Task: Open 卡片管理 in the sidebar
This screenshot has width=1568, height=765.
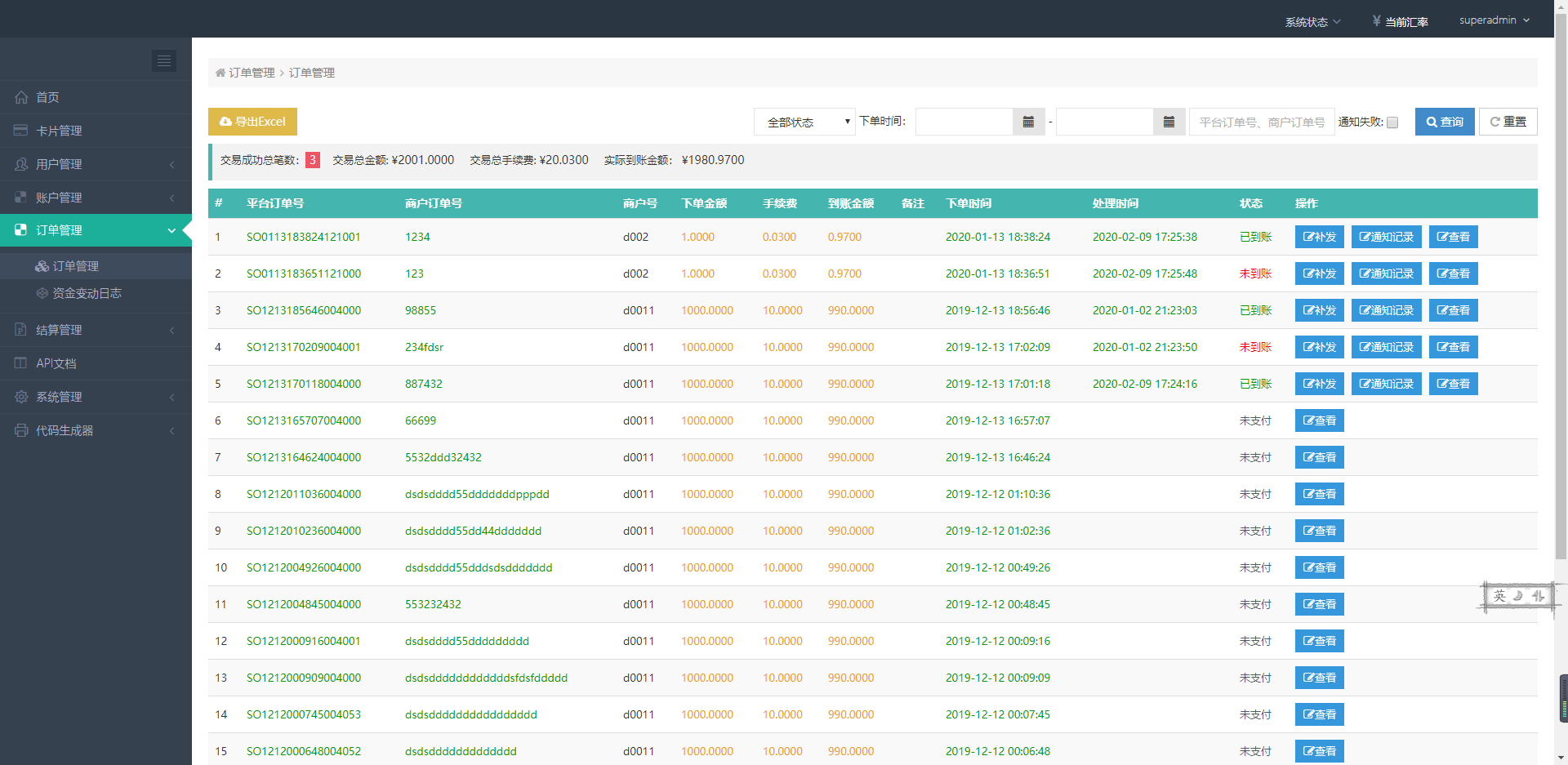Action: click(96, 131)
